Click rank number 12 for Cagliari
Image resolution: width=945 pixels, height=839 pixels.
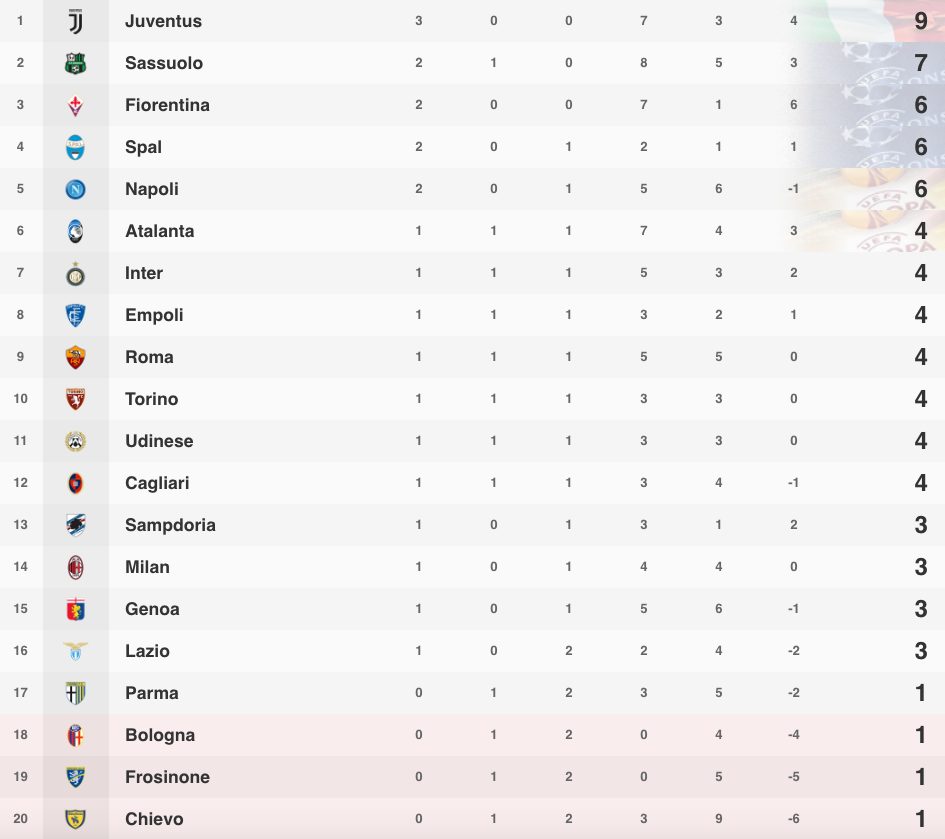pyautogui.click(x=20, y=483)
